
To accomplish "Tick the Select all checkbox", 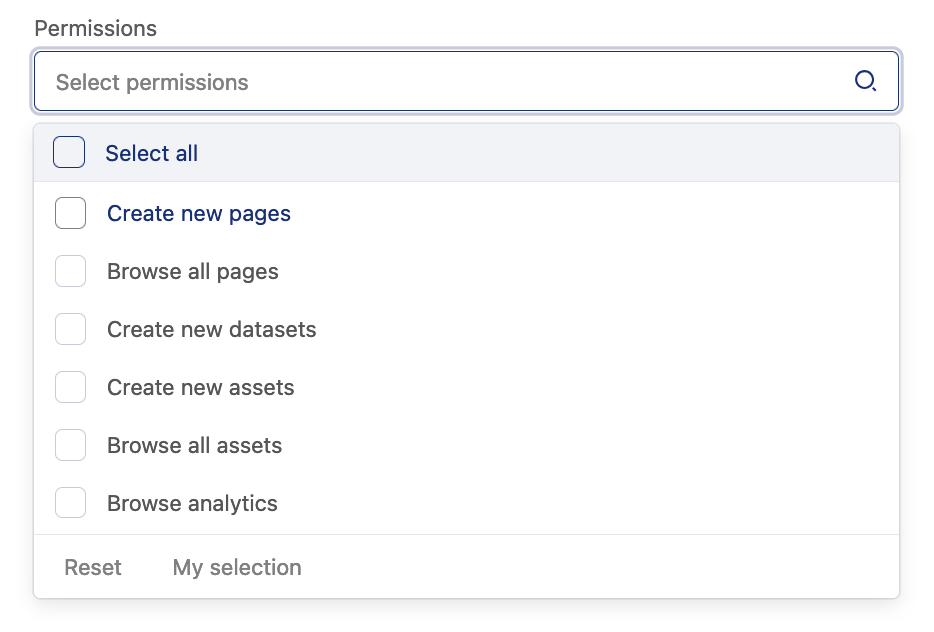I will [69, 153].
